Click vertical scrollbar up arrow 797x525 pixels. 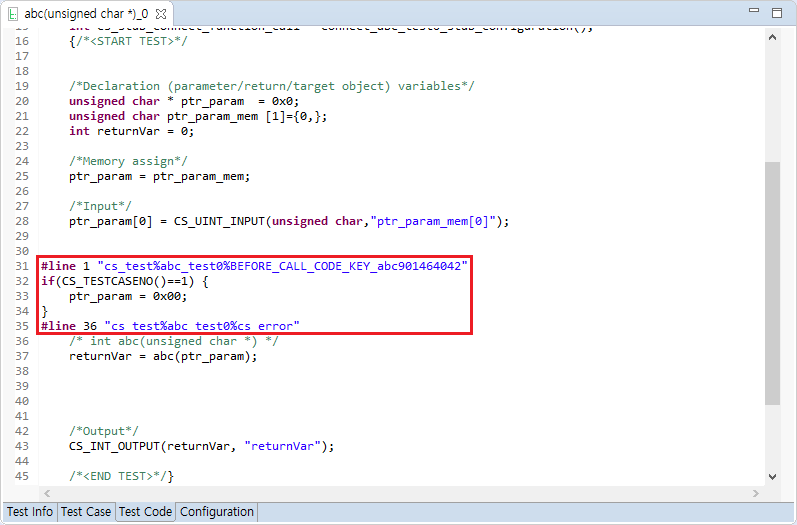(772, 37)
